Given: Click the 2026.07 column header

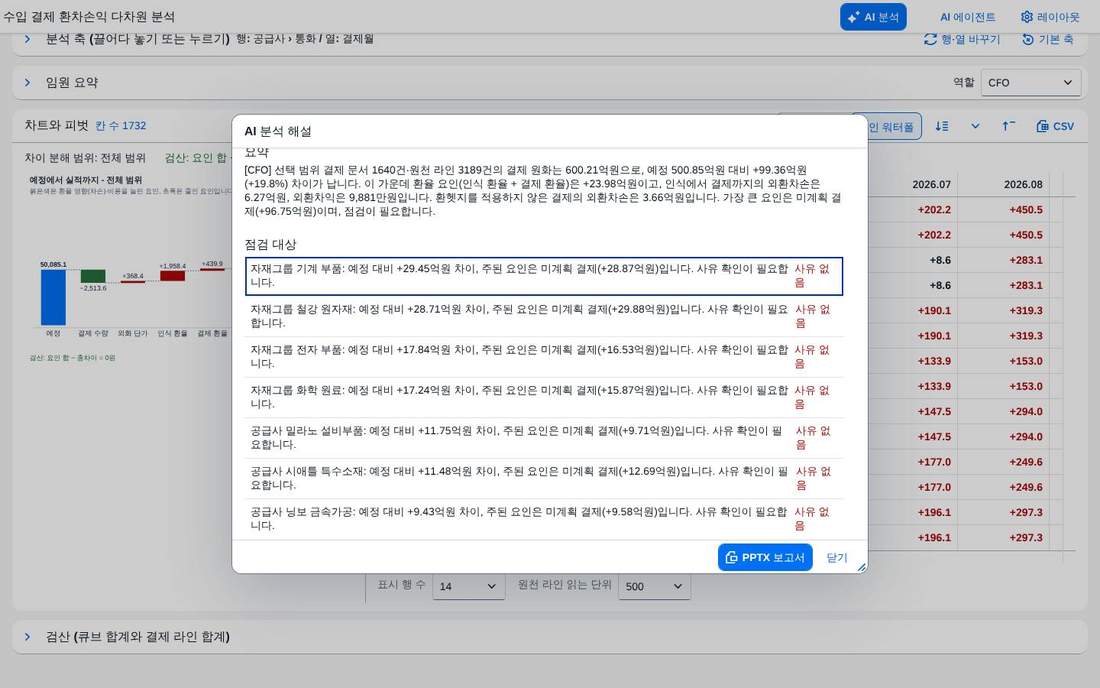Looking at the screenshot, I should 931,184.
